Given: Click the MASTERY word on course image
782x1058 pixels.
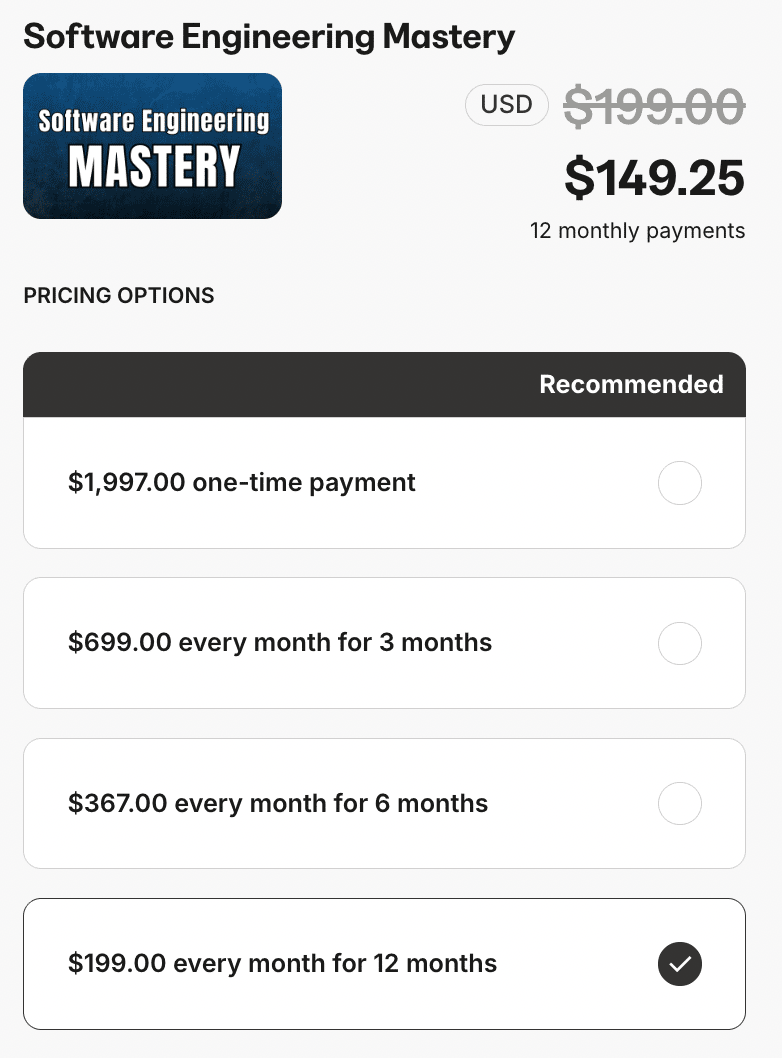Looking at the screenshot, I should [x=154, y=167].
